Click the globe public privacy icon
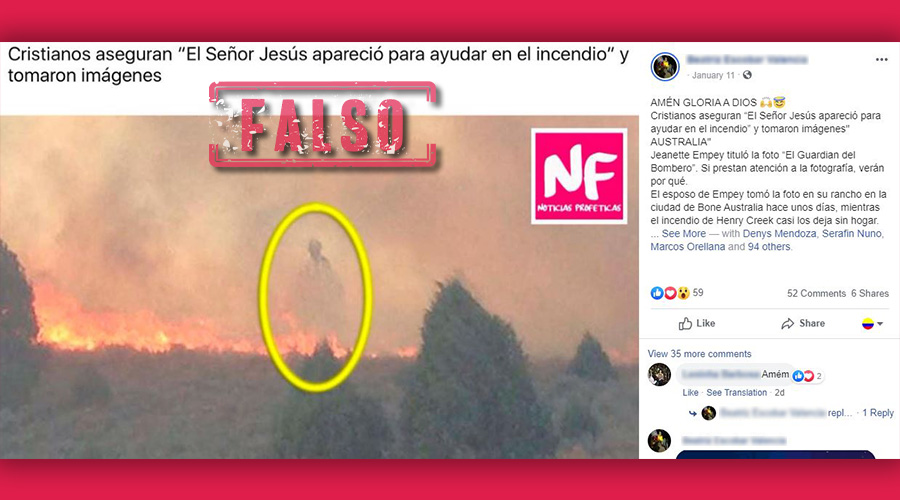900x500 pixels. (747, 75)
